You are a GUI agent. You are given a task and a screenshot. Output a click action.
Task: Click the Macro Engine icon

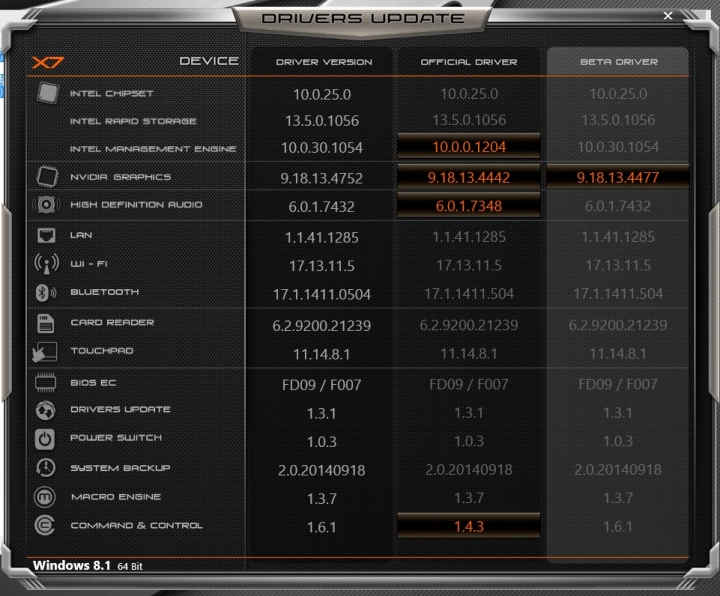pyautogui.click(x=45, y=497)
